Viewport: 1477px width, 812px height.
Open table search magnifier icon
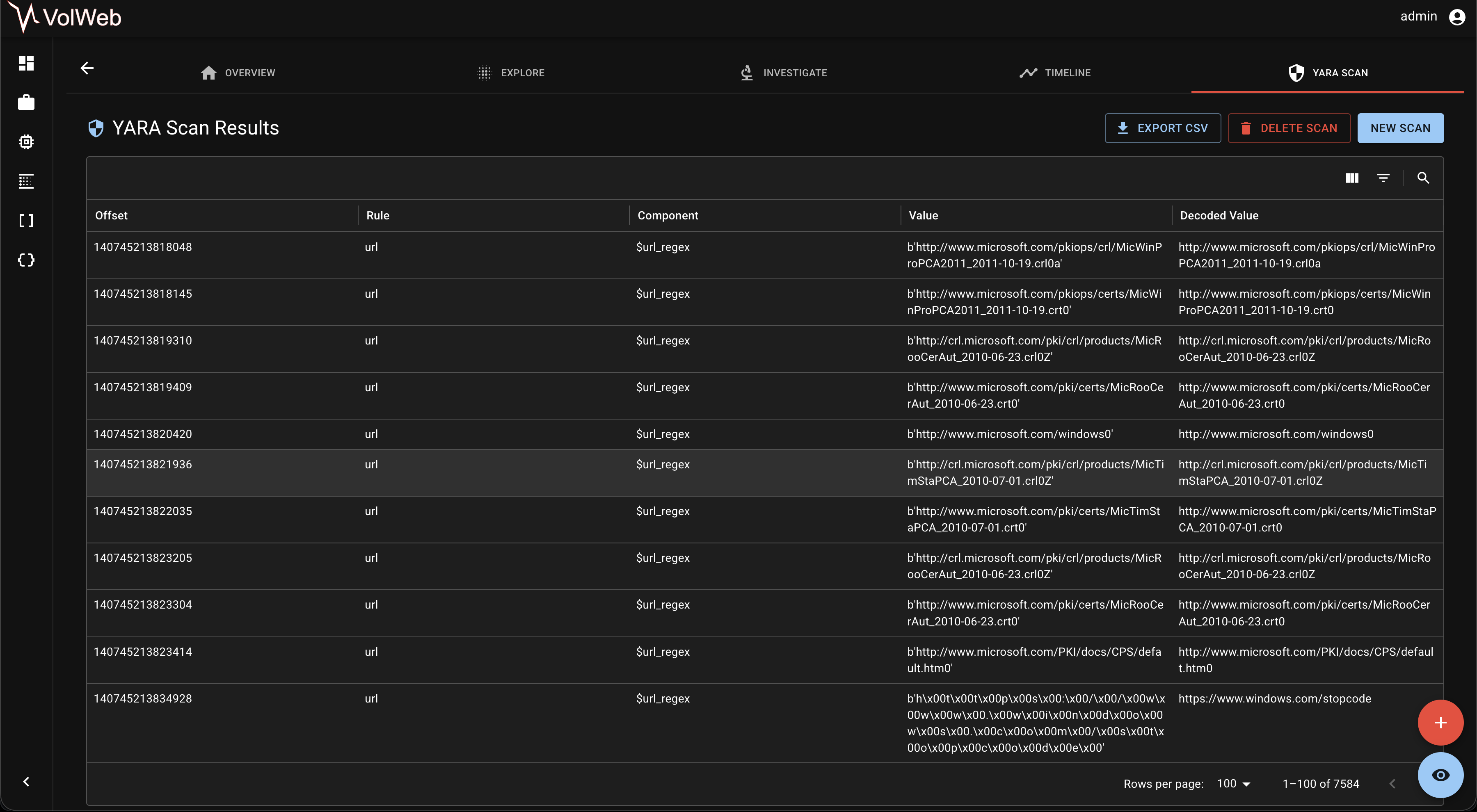pos(1423,178)
